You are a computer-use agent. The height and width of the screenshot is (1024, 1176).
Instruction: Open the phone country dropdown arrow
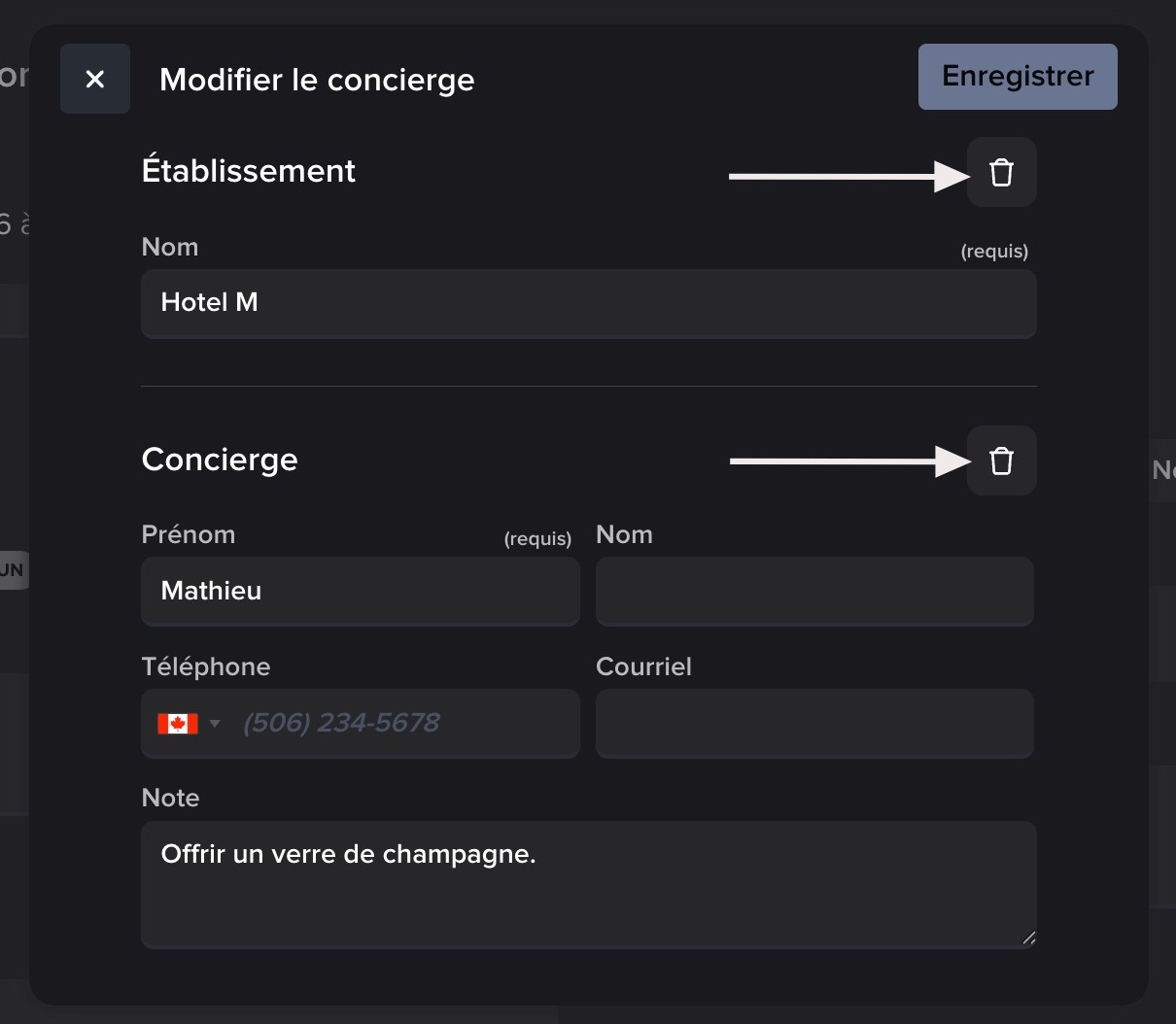pos(215,724)
